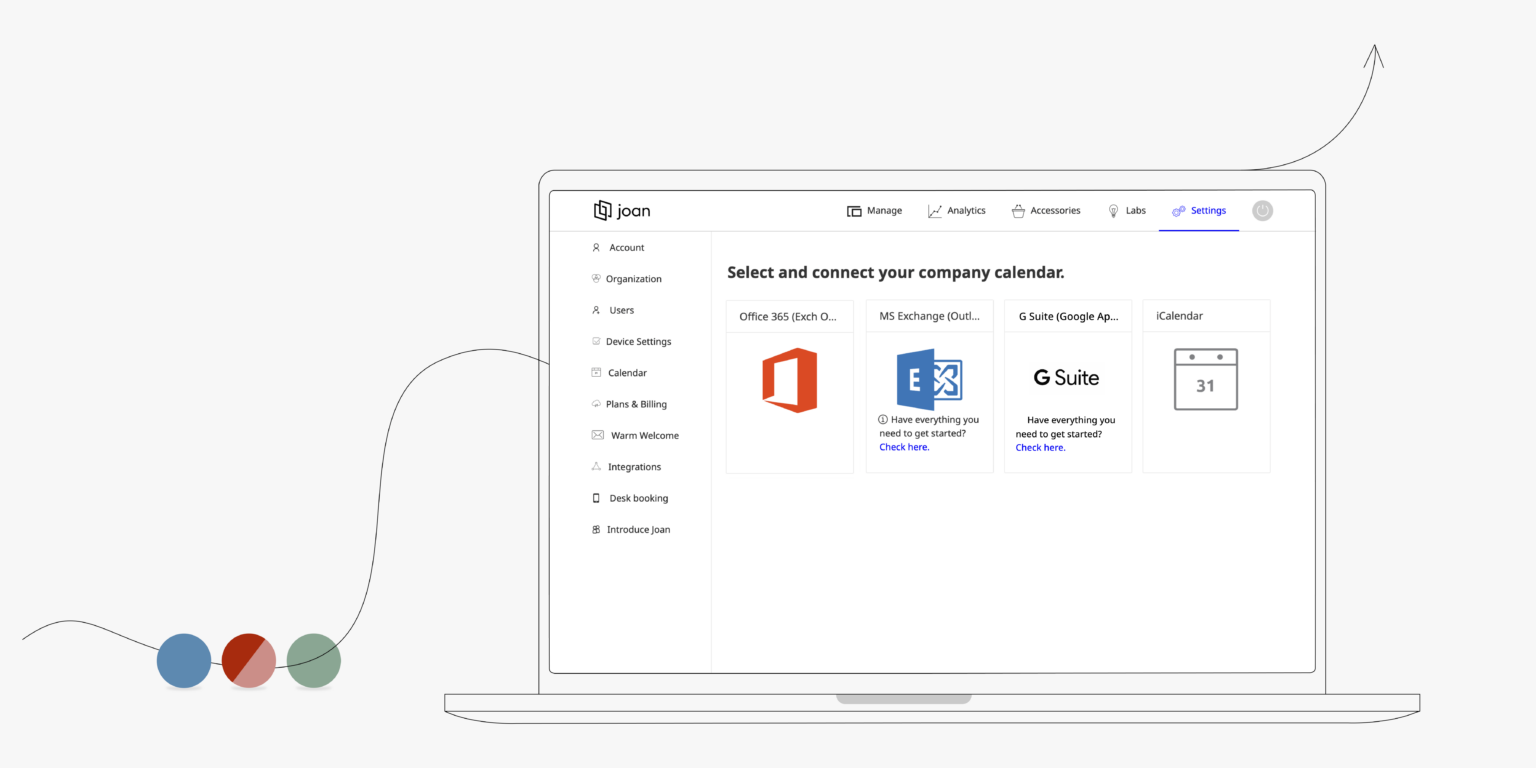Click the Joan logo icon

[x=602, y=210]
